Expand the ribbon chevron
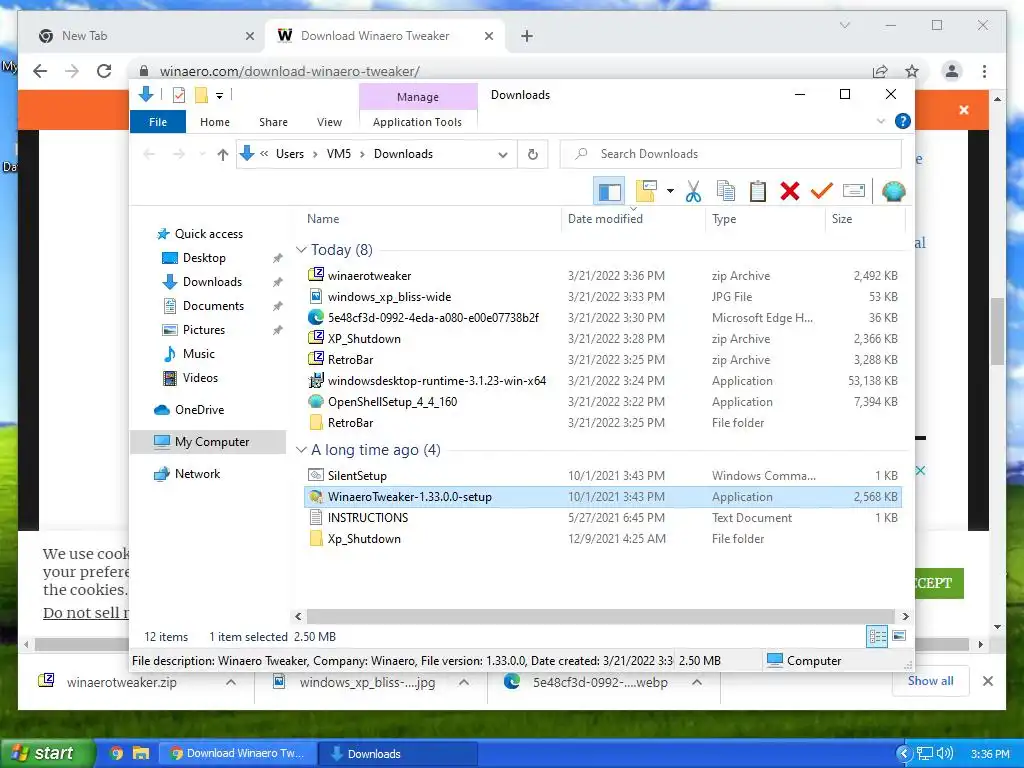 point(880,121)
